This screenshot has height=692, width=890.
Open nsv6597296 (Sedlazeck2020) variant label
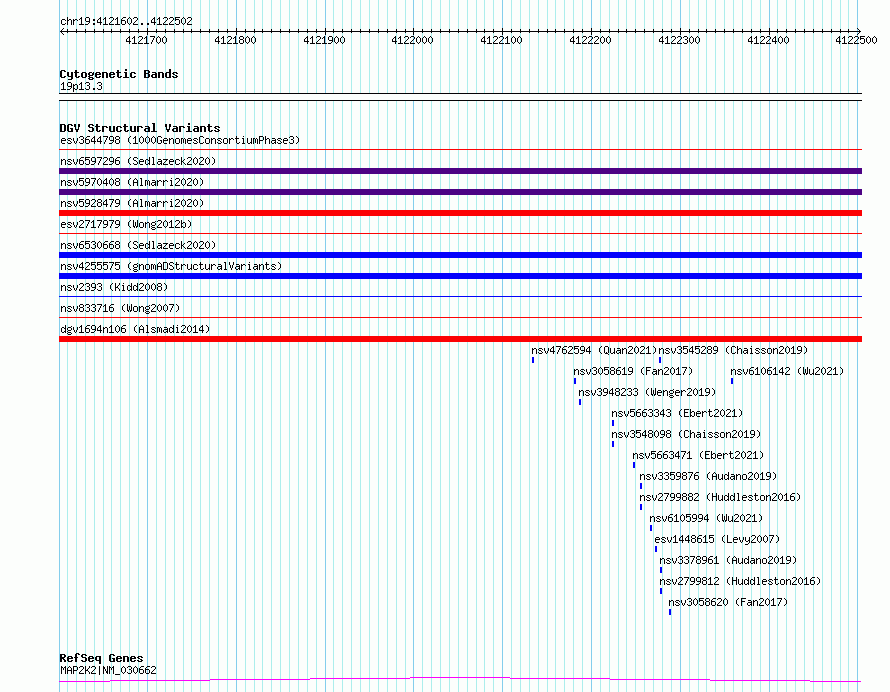pos(138,161)
